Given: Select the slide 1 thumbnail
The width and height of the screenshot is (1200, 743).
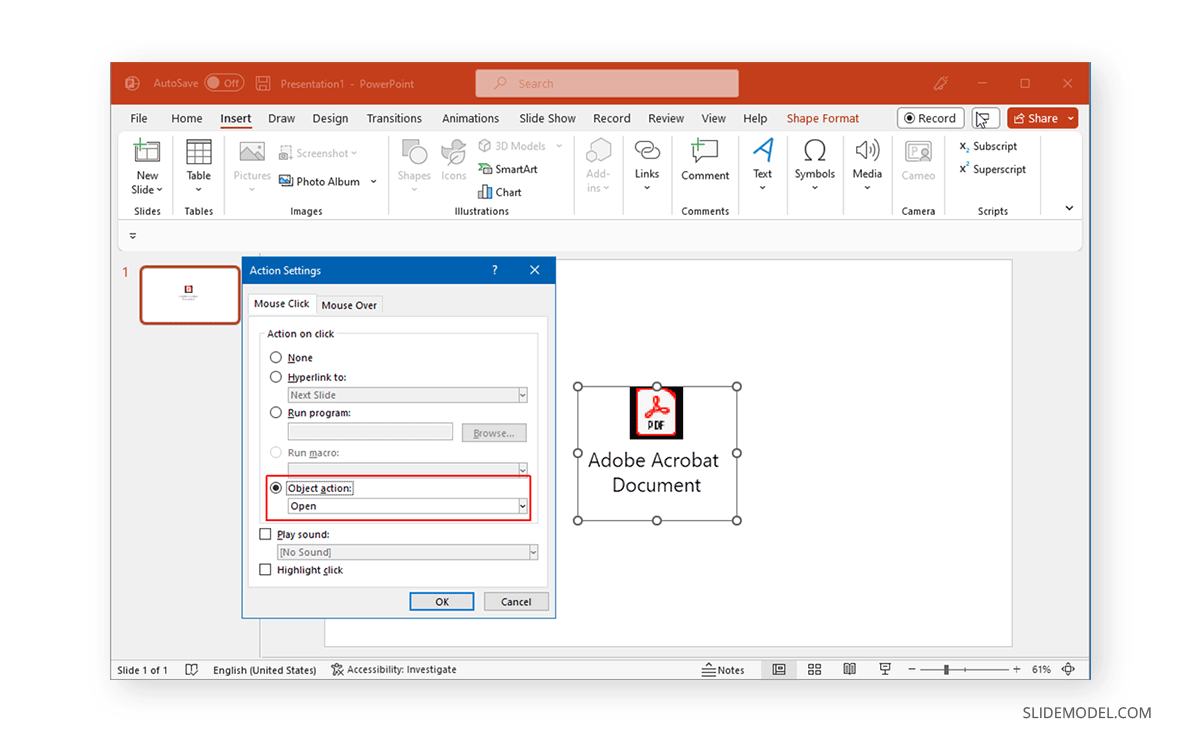Looking at the screenshot, I should [x=189, y=294].
